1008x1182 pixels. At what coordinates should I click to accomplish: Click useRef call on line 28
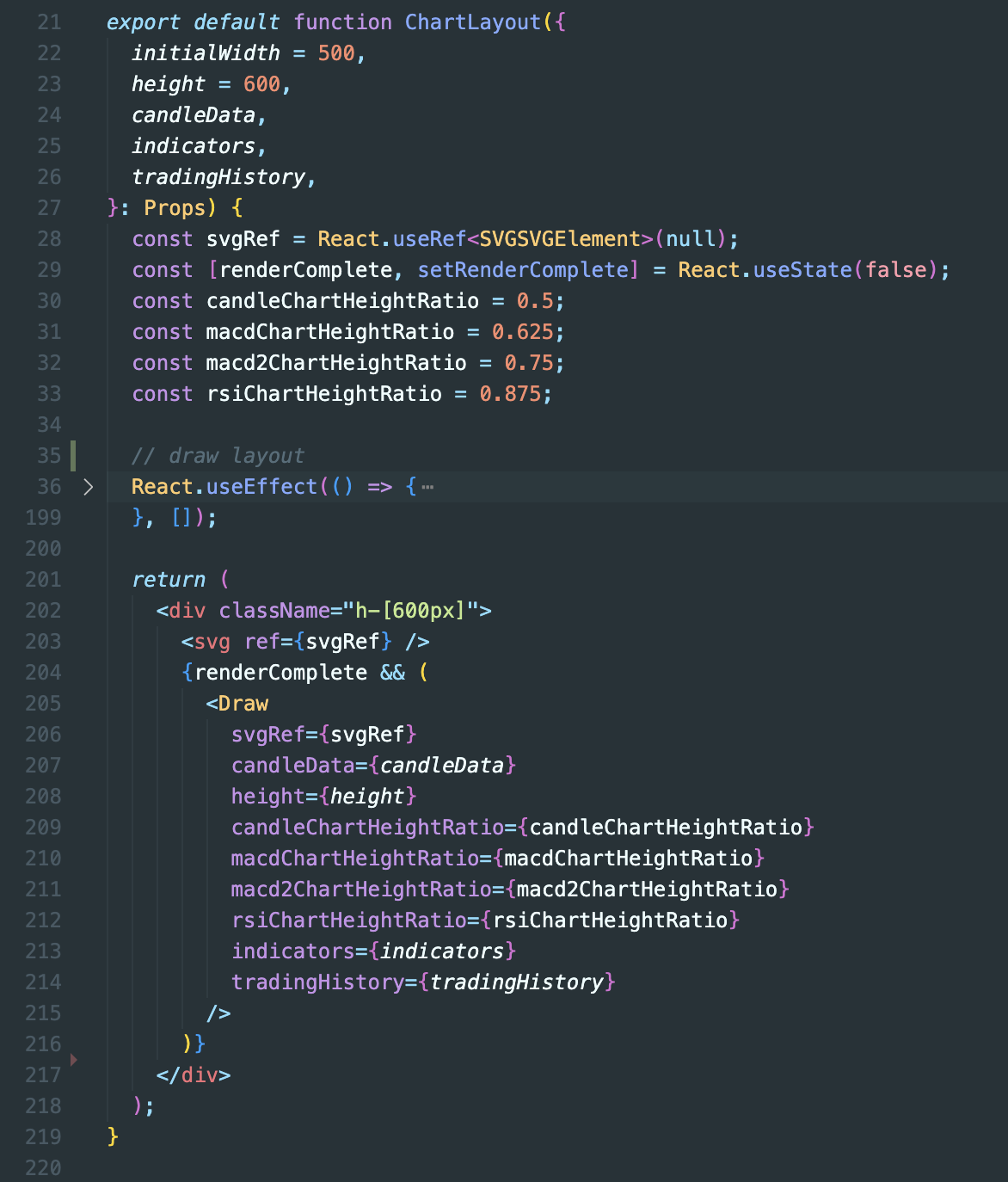pos(429,239)
